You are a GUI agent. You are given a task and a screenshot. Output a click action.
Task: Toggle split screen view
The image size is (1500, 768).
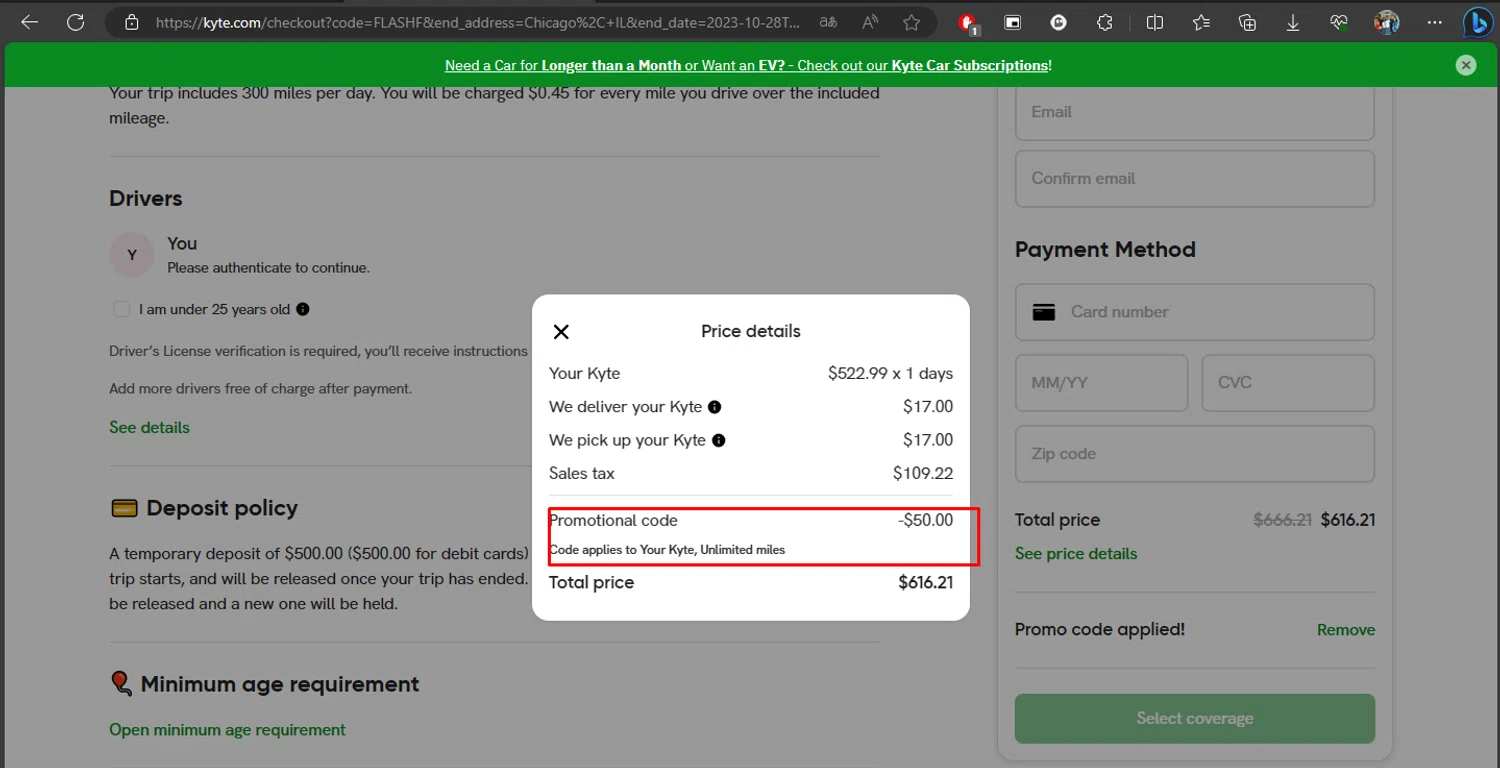pyautogui.click(x=1155, y=22)
